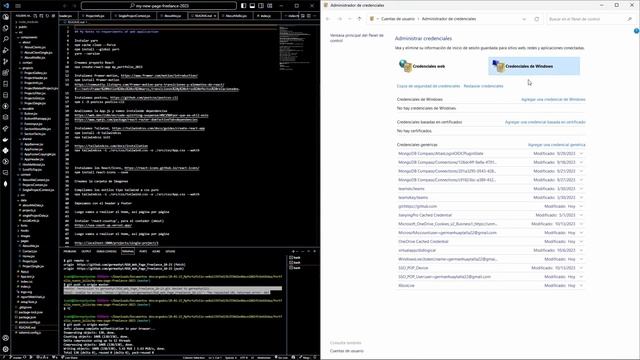This screenshot has height=360, width=640.
Task: Click Agregar una credencial genérica link
Action: click(x=556, y=145)
